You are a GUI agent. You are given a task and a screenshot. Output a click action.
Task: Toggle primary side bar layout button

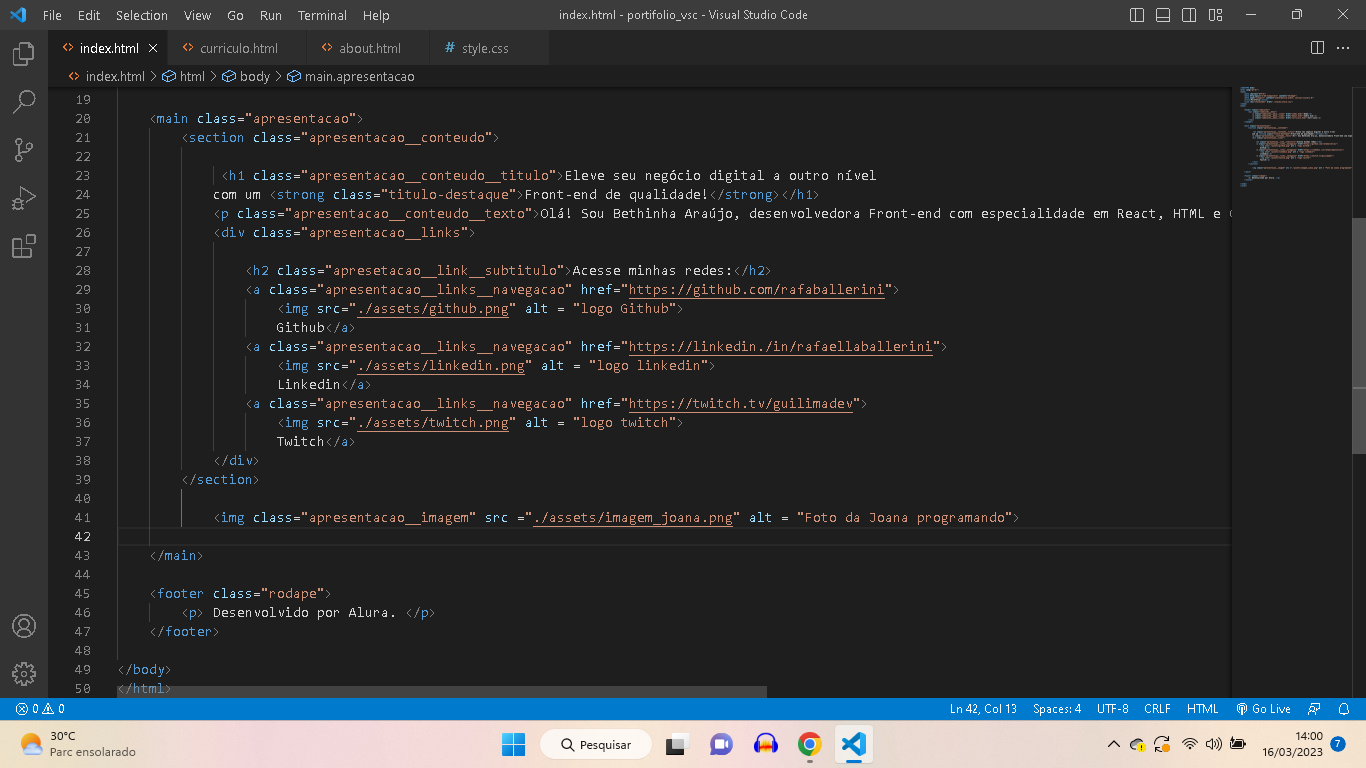[x=1137, y=15]
